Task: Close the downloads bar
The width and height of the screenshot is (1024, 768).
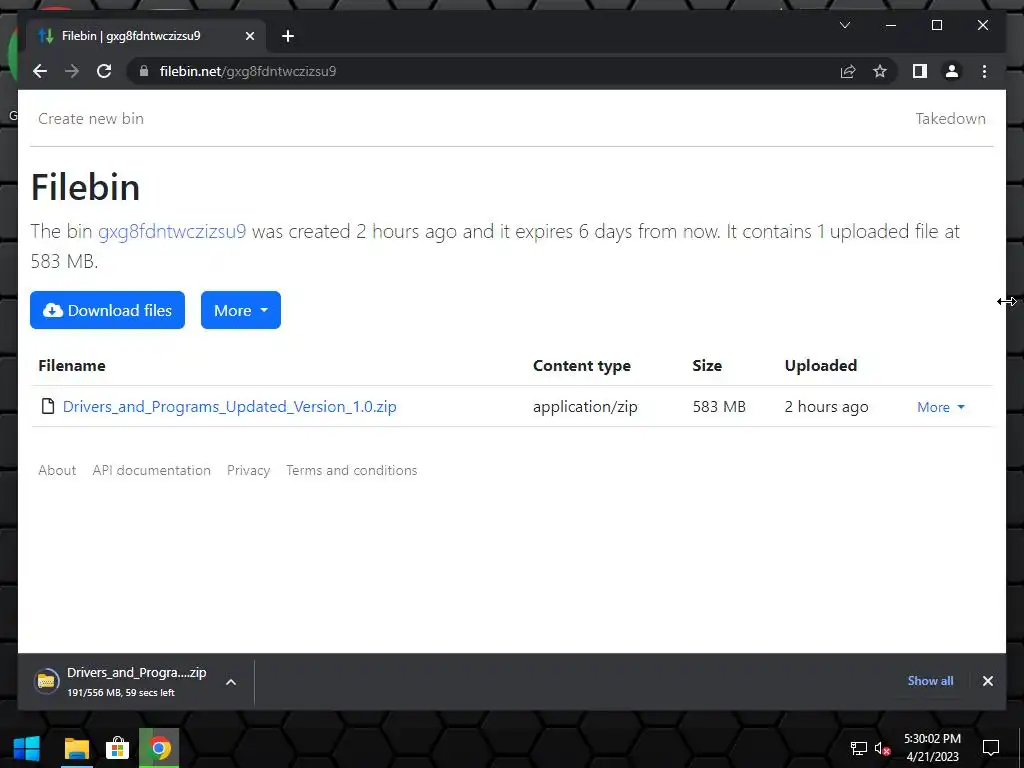Action: (x=987, y=680)
